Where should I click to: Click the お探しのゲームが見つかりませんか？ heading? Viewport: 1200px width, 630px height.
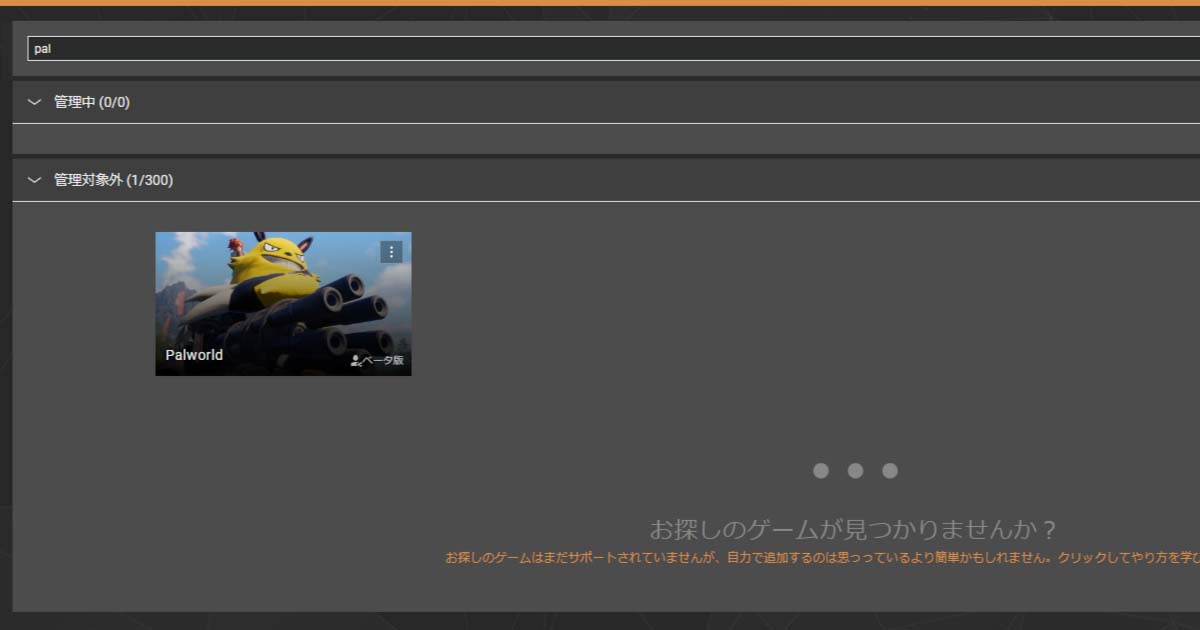(853, 529)
